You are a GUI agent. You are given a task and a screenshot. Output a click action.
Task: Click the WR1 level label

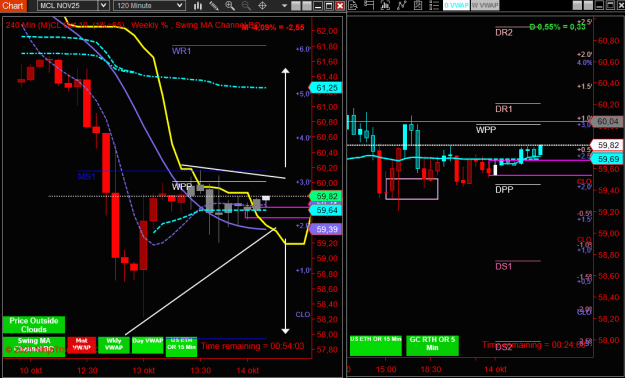point(181,51)
